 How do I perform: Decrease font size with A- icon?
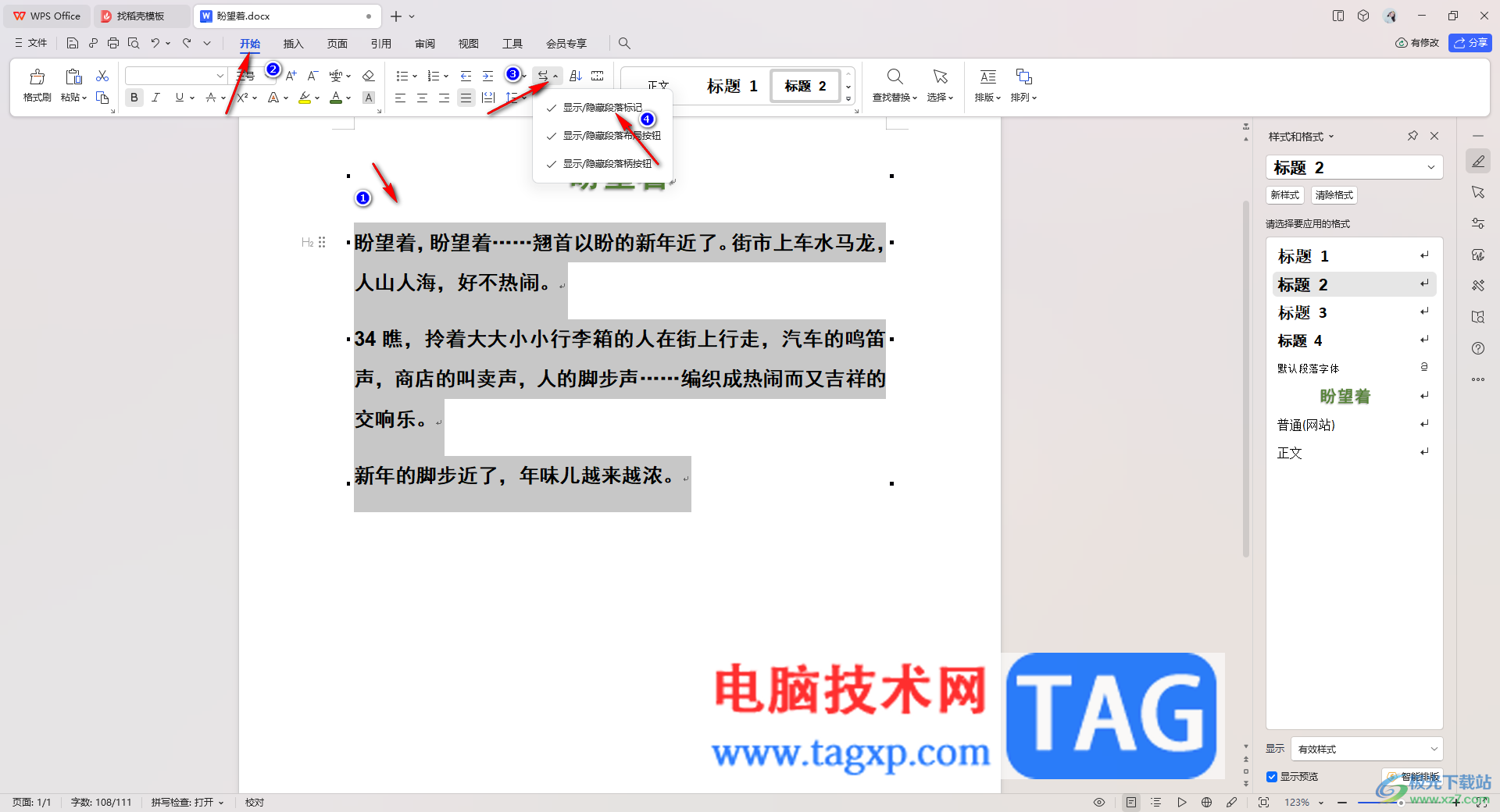pyautogui.click(x=312, y=76)
